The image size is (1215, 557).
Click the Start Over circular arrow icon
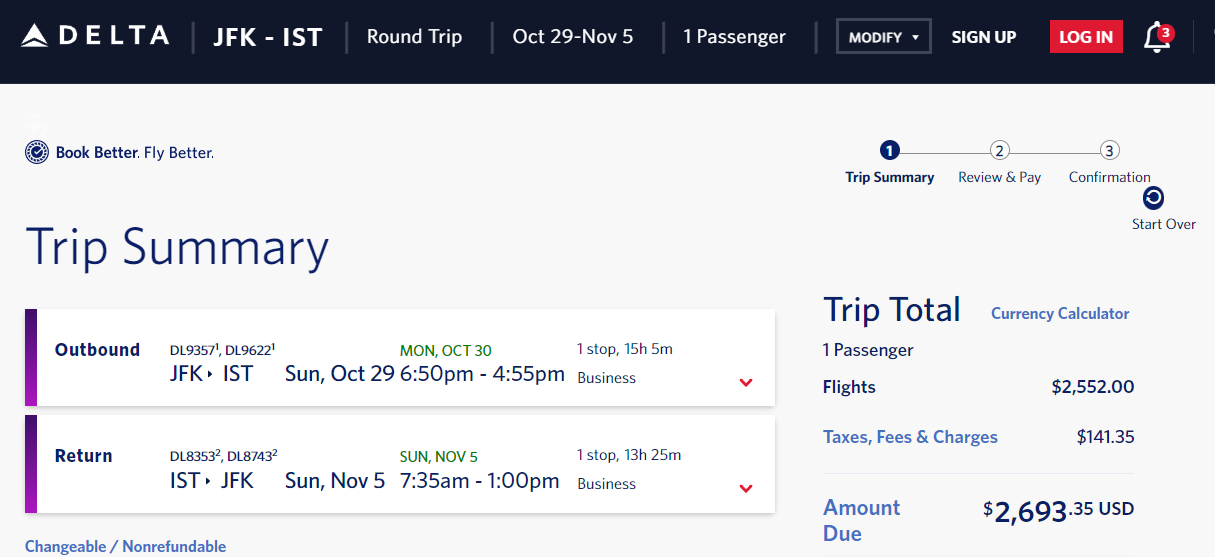(x=1153, y=198)
